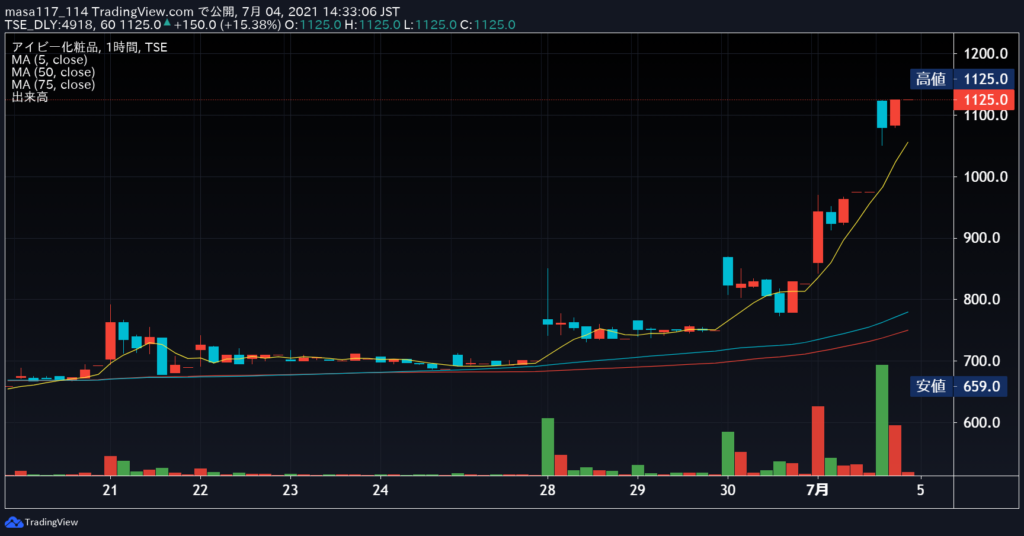Click the masa117_114 author name
The width and height of the screenshot is (1024, 536).
pos(46,12)
